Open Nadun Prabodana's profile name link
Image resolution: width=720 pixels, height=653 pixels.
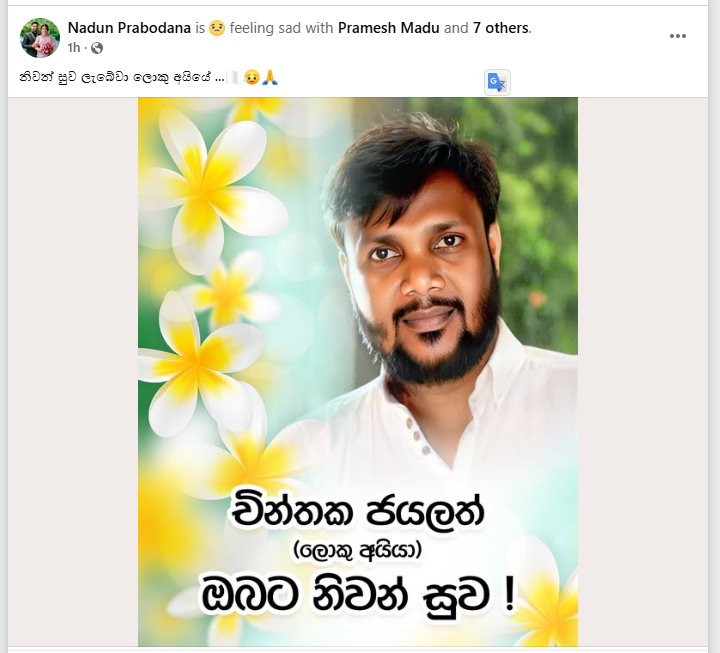point(129,28)
